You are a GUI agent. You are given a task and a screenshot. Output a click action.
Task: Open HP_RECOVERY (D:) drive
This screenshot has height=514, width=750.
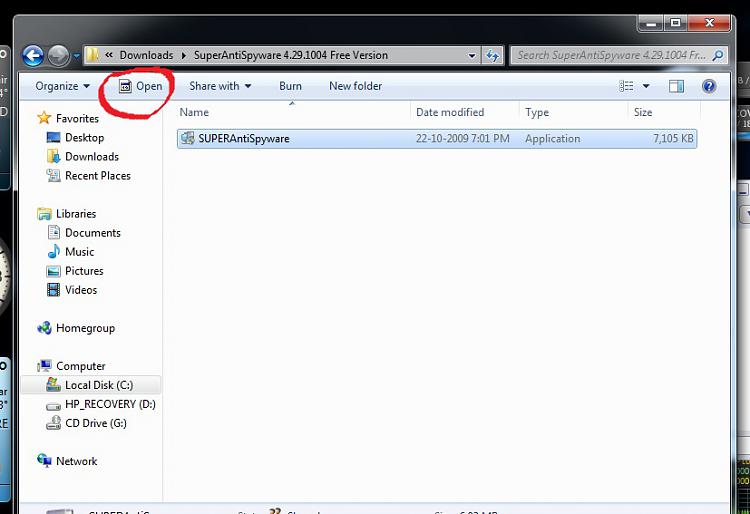(x=110, y=405)
